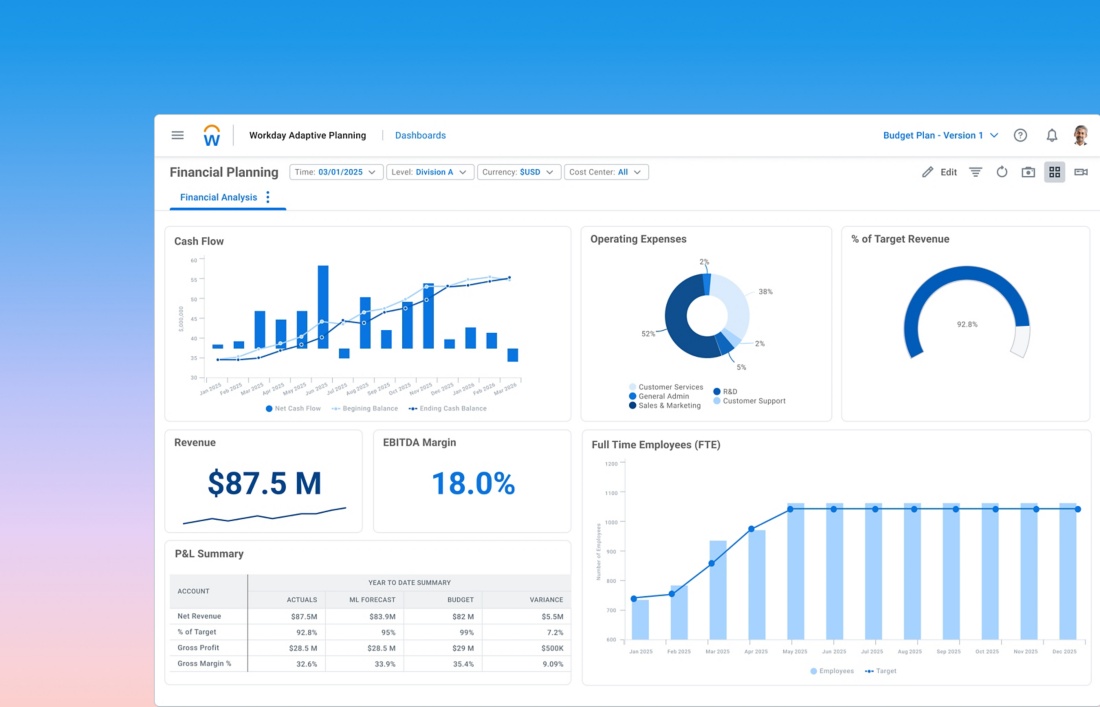The width and height of the screenshot is (1100, 707).
Task: Open the navigation hamburger menu
Action: click(177, 135)
